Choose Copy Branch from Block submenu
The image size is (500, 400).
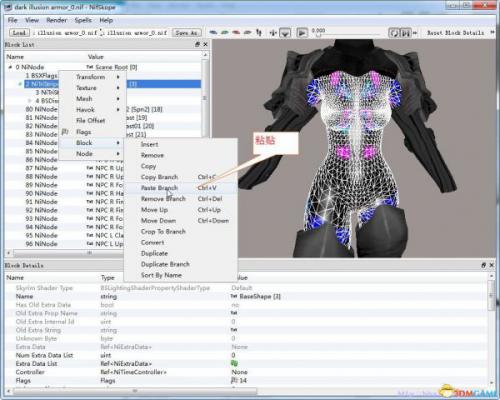tap(181, 177)
